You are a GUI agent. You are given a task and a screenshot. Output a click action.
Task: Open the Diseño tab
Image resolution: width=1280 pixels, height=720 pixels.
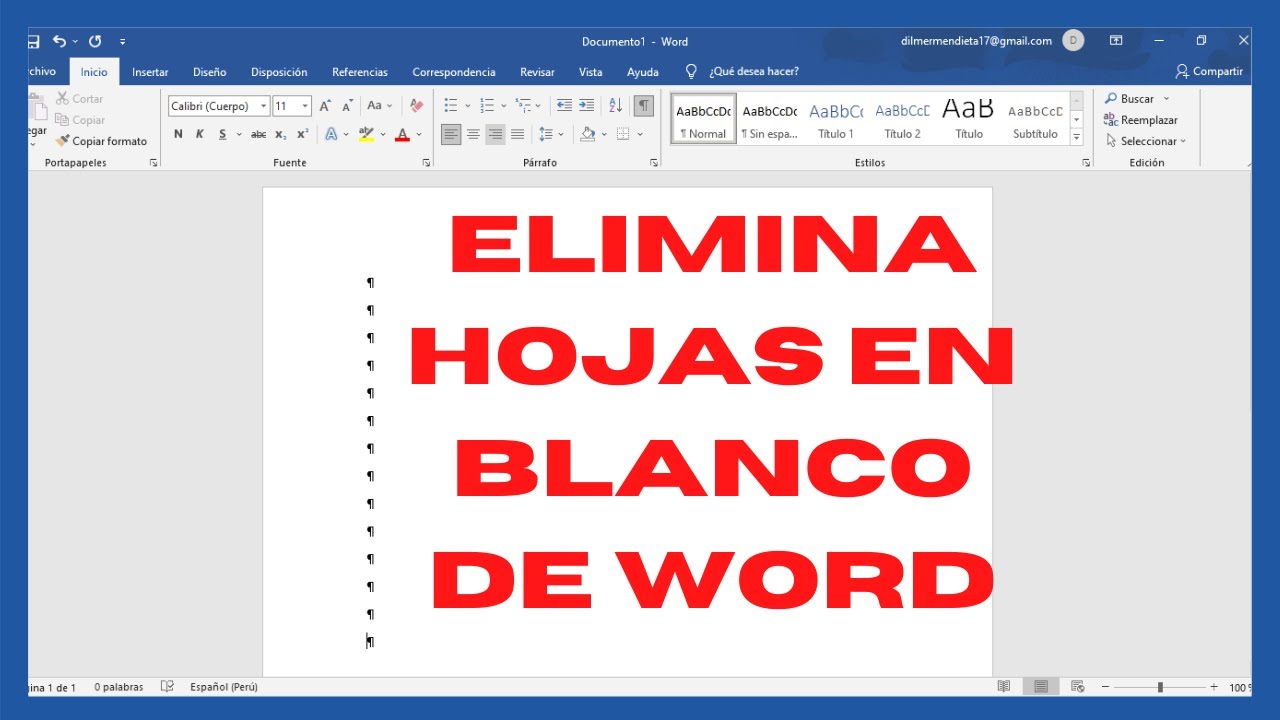[210, 72]
